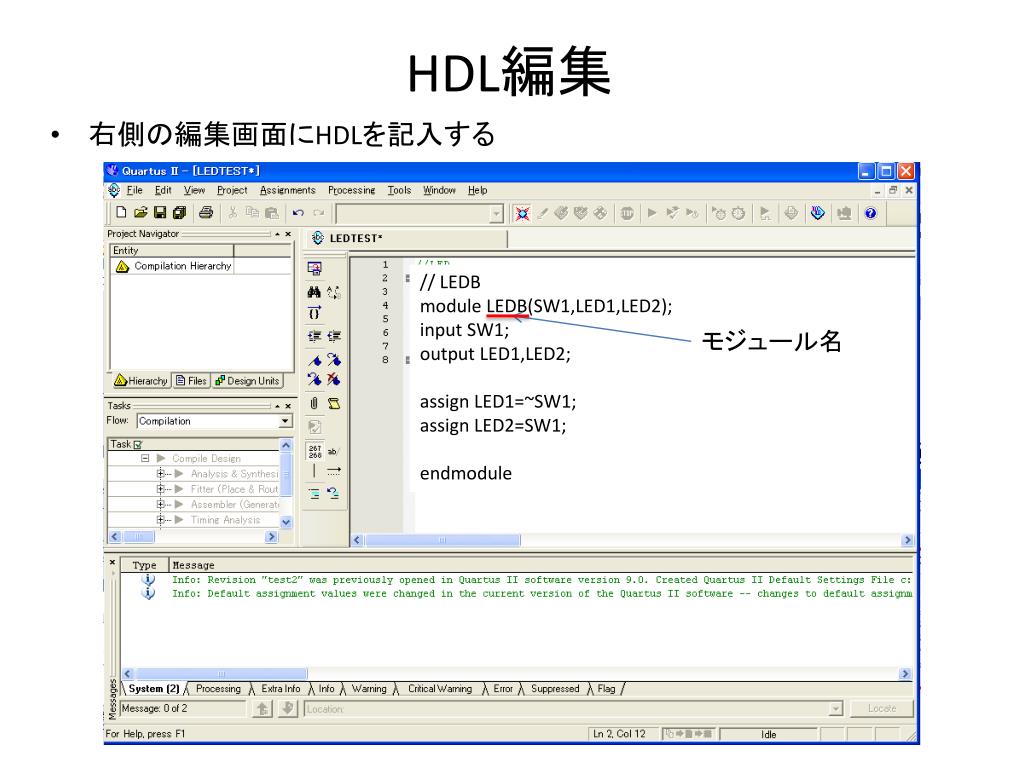Open the toolbar entity combo box dropdown
The width and height of the screenshot is (1024, 768).
(496, 214)
